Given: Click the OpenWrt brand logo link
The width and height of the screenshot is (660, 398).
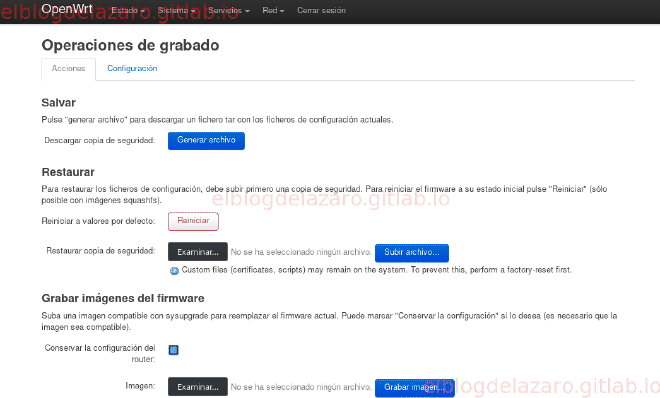Looking at the screenshot, I should coord(67,9).
